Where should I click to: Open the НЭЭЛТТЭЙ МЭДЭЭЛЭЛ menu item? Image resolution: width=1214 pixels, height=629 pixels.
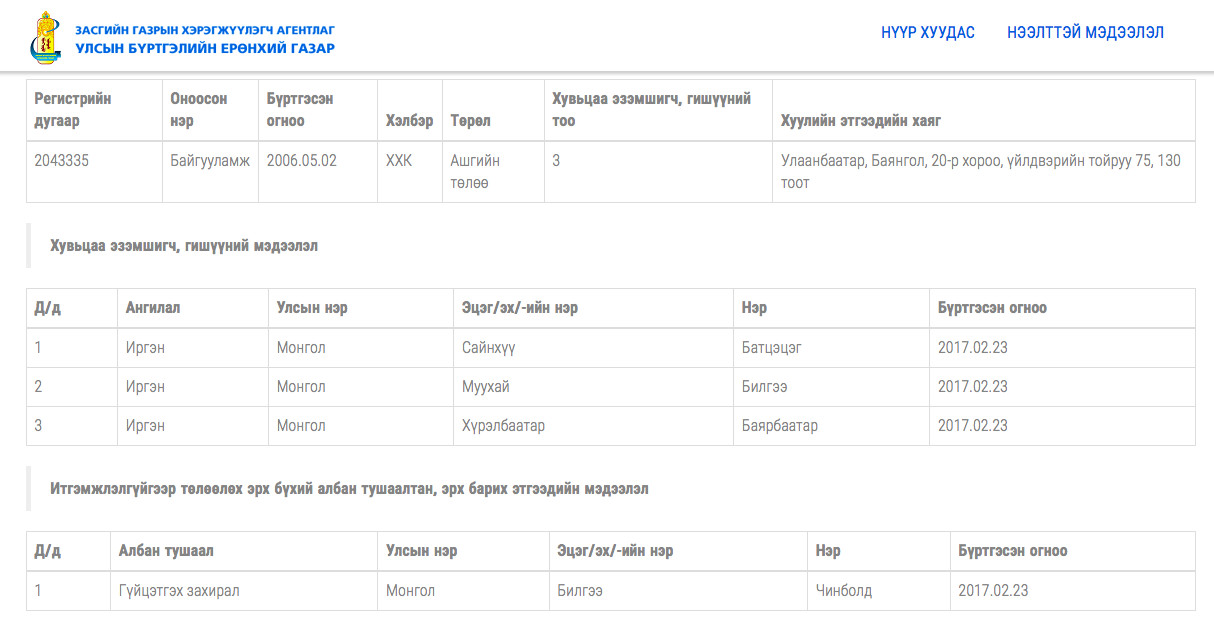[x=1085, y=32]
